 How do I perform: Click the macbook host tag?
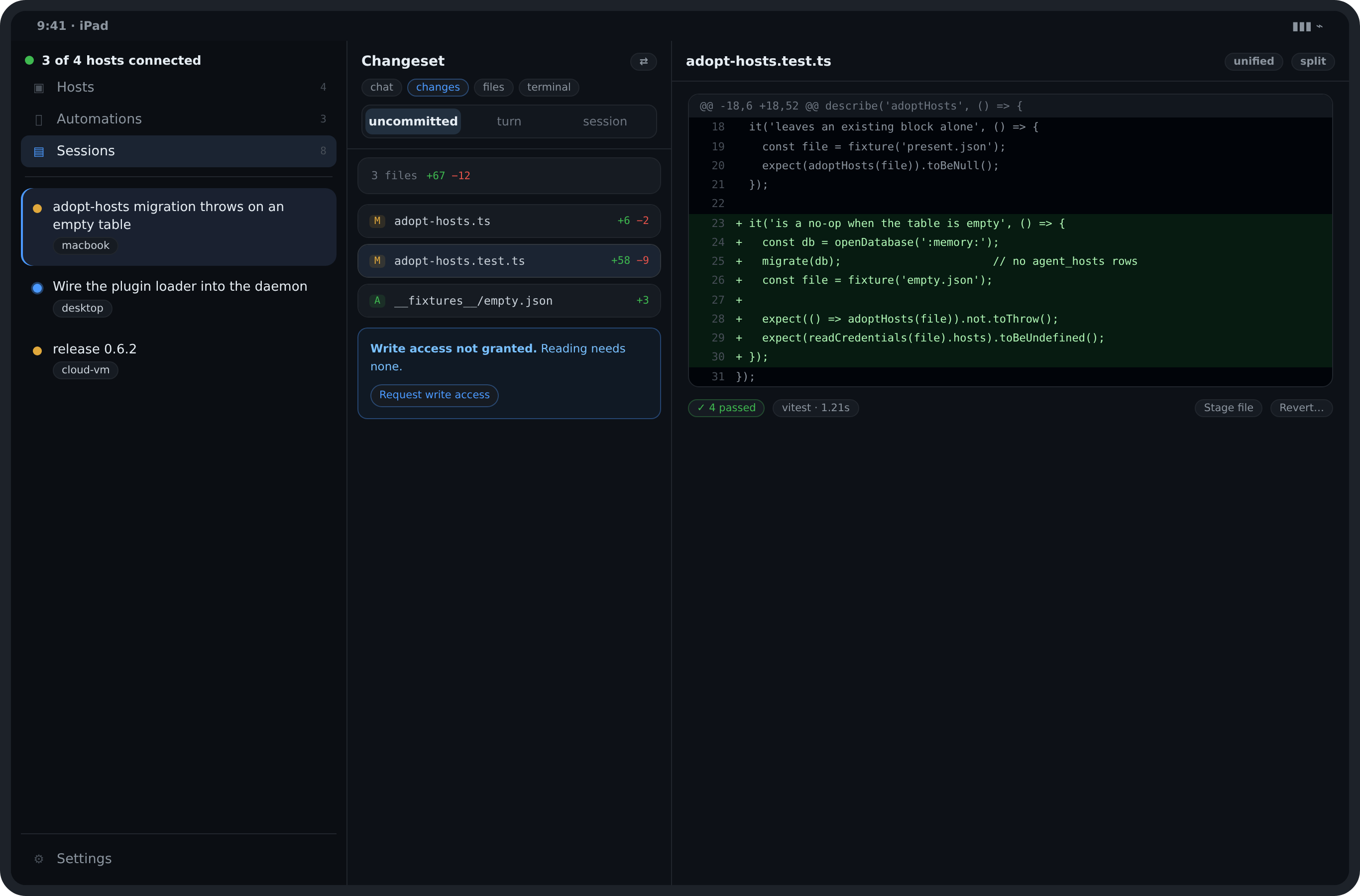pos(86,246)
